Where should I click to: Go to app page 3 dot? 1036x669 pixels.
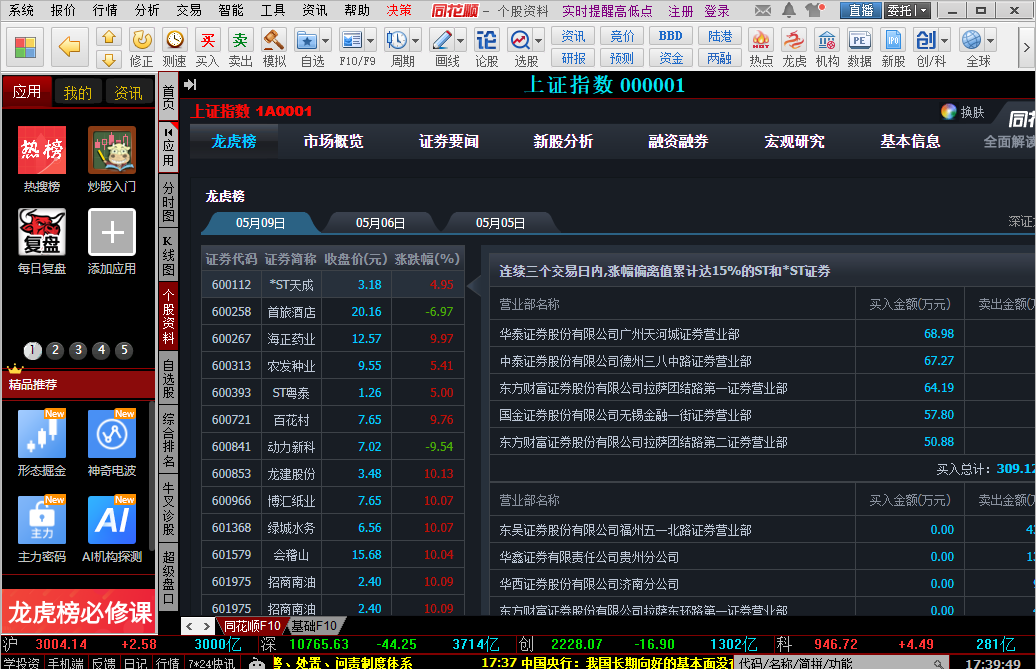pos(78,350)
